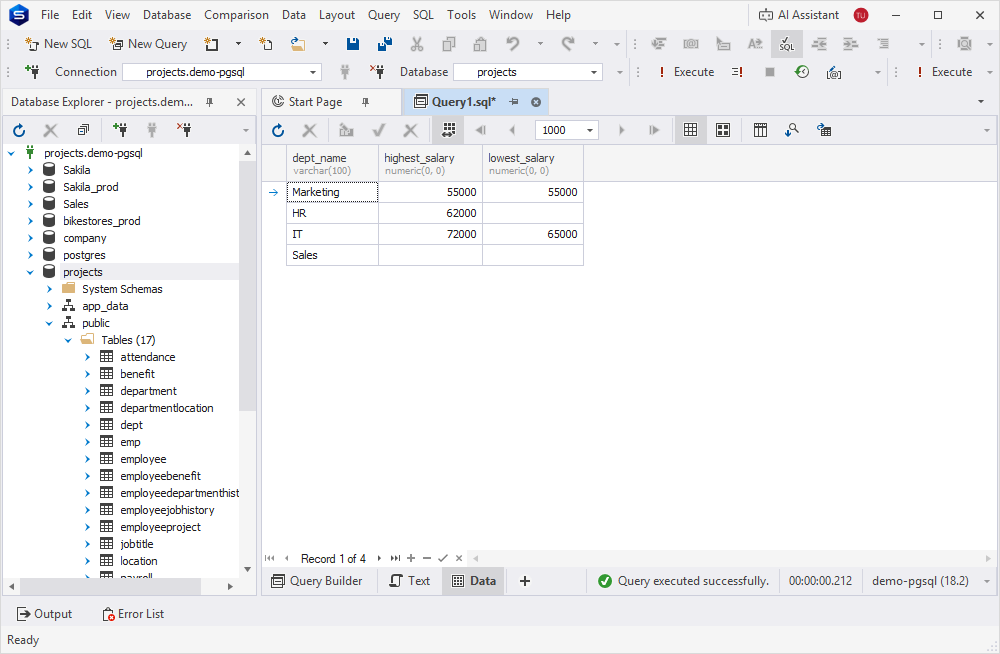1000x654 pixels.
Task: Click the find in grid search icon
Action: (791, 131)
